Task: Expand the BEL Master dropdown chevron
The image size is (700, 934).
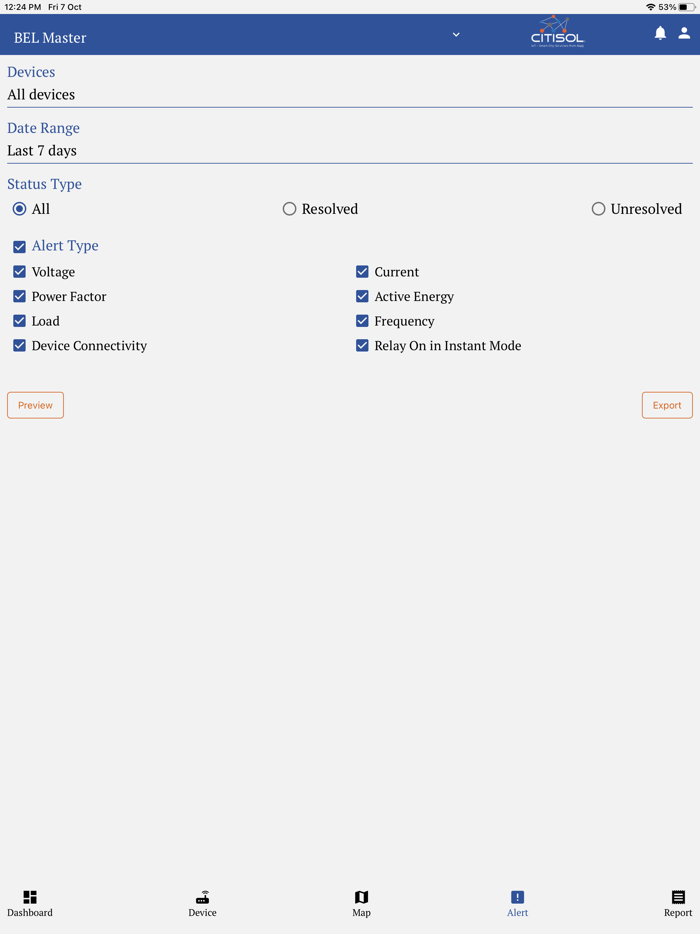Action: point(456,35)
